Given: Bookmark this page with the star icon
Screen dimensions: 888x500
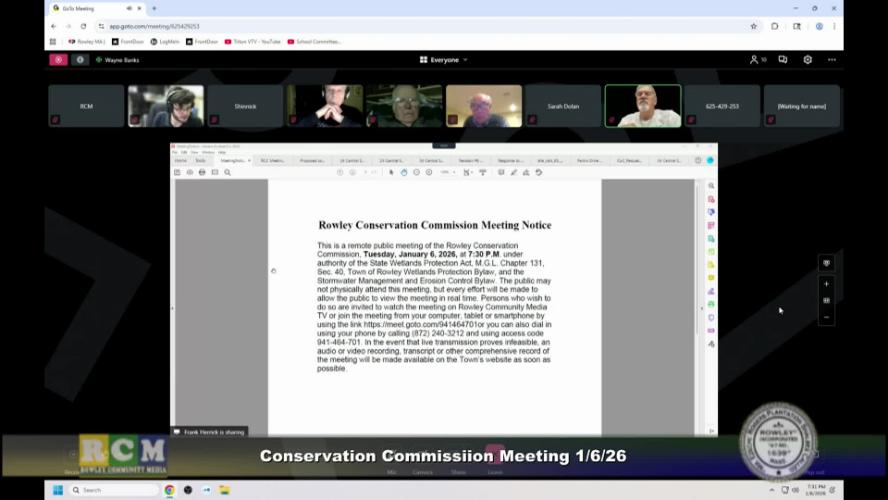Looking at the screenshot, I should coord(753,26).
